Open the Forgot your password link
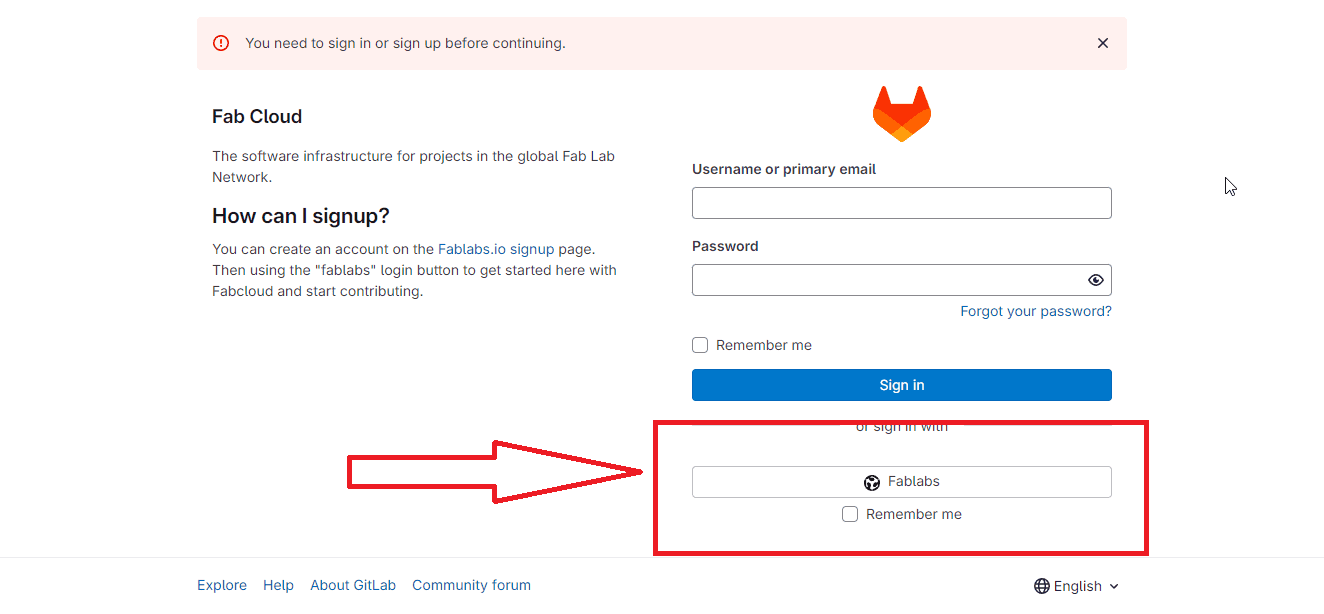 pos(1035,311)
